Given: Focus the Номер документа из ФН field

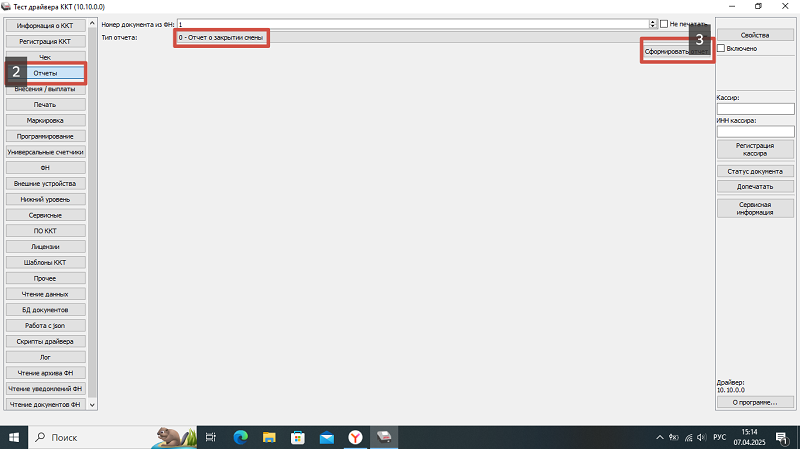Looking at the screenshot, I should tap(413, 24).
